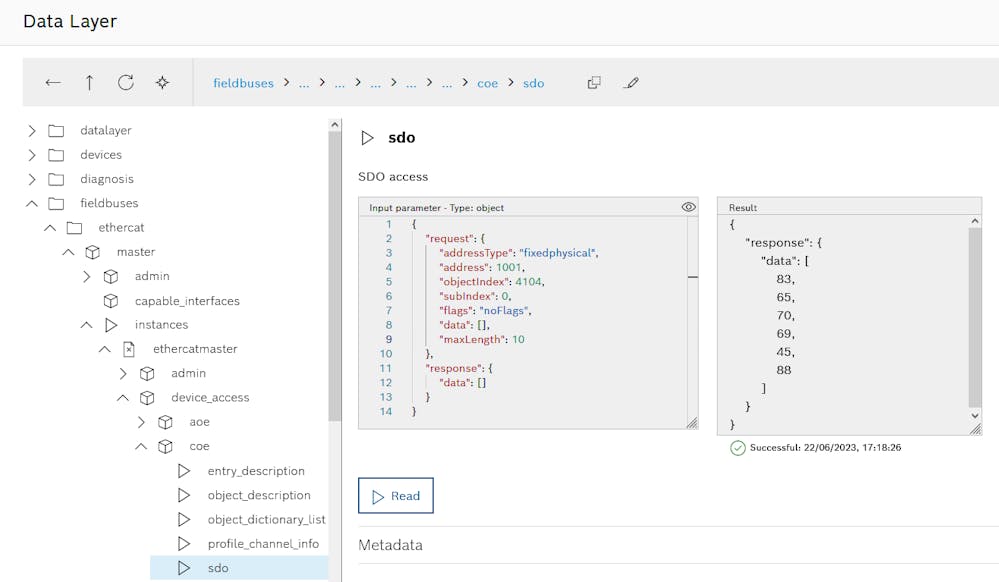The width and height of the screenshot is (999, 582).
Task: Click the copy path icon
Action: [594, 83]
